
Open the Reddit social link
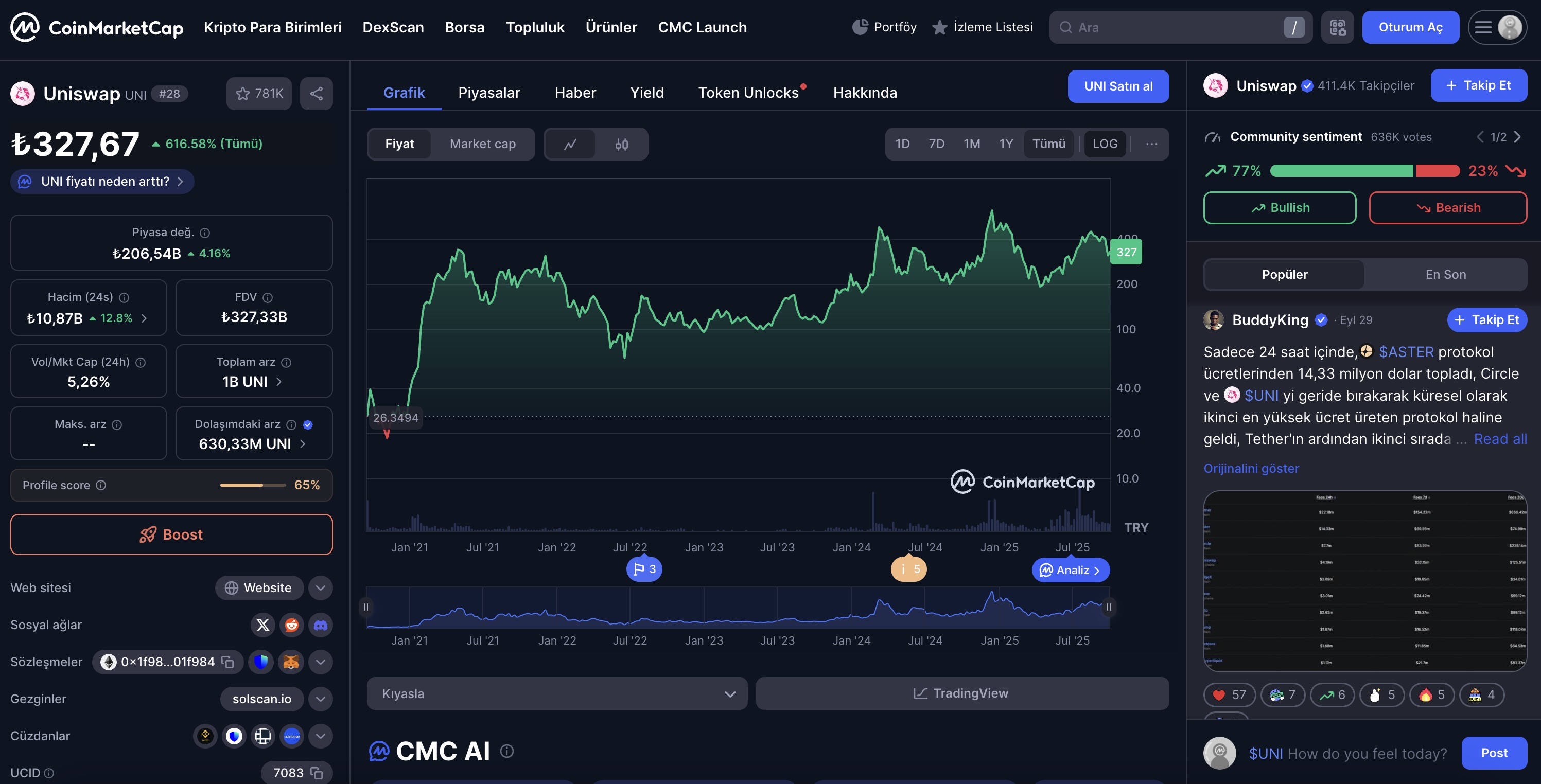pos(292,625)
